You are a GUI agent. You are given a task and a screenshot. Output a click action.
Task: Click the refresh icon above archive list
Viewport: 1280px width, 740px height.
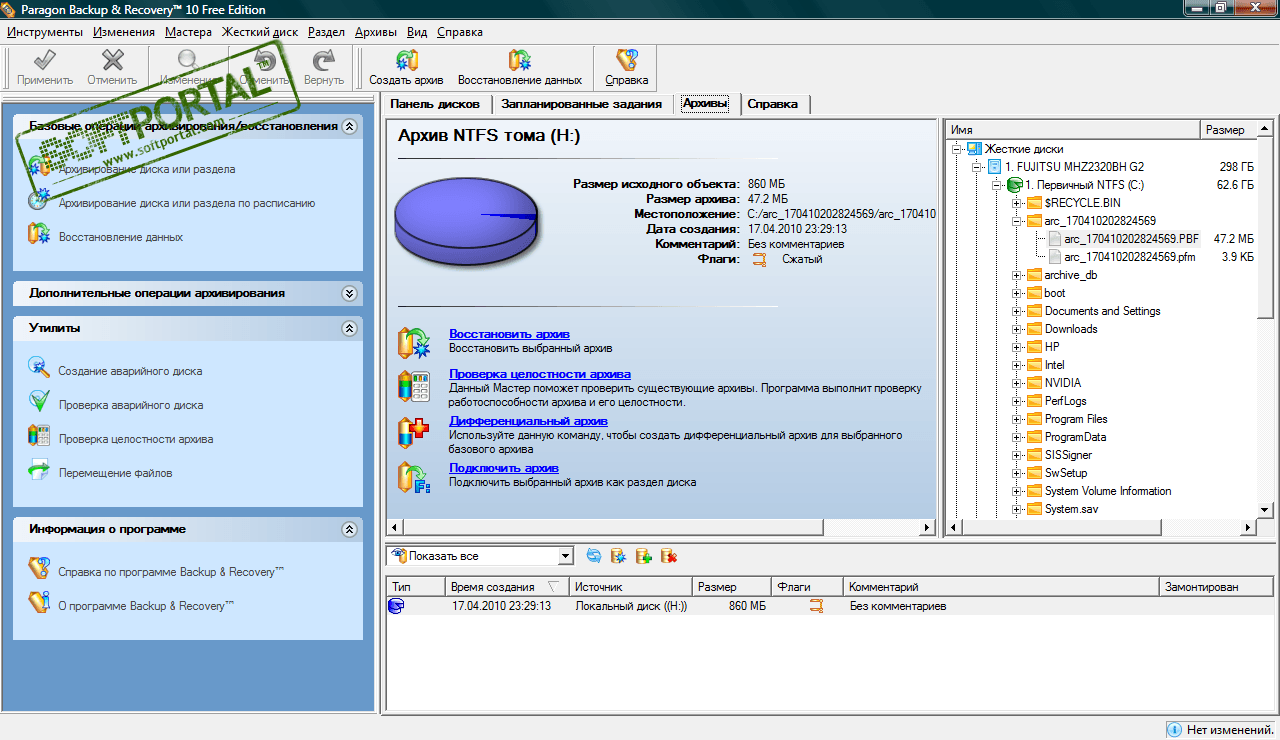coord(594,556)
